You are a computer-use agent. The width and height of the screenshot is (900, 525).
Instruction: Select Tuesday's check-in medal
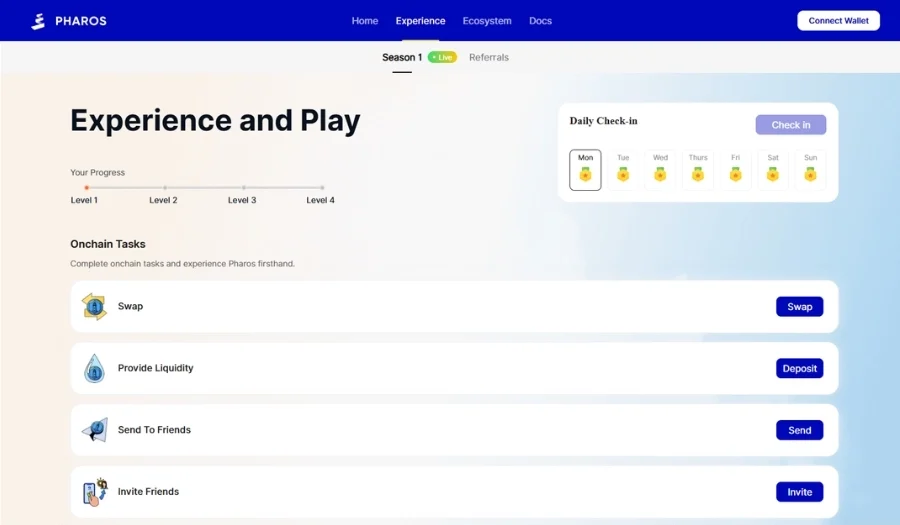(623, 174)
